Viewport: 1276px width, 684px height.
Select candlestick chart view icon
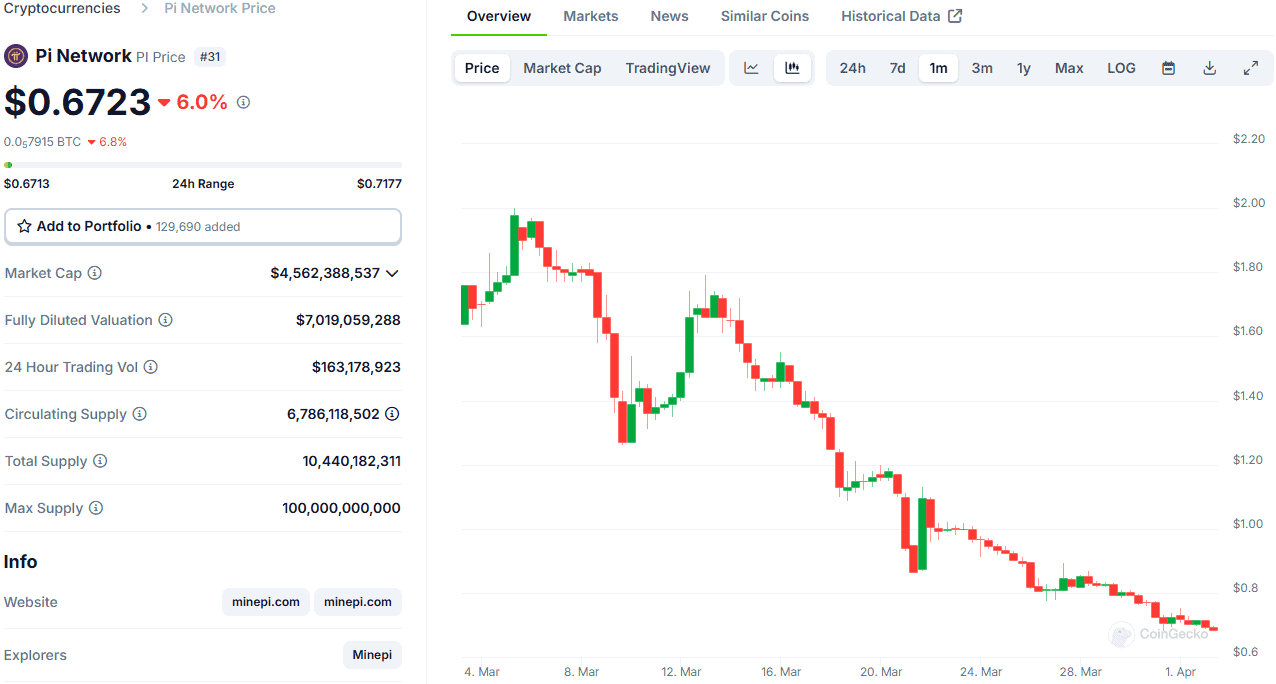tap(792, 68)
